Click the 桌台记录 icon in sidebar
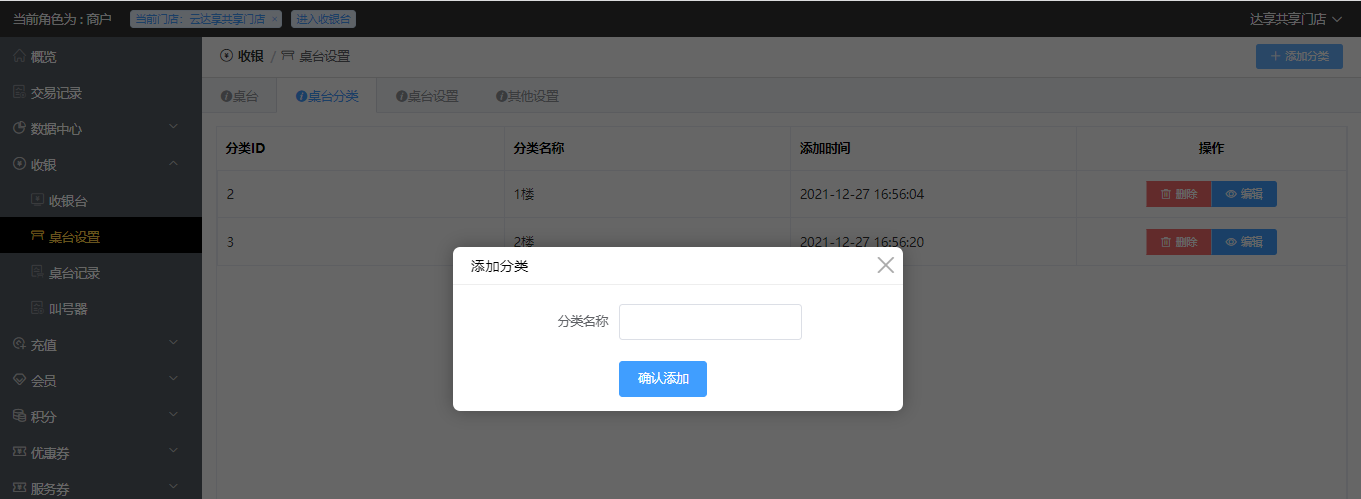The width and height of the screenshot is (1361, 499). (38, 272)
